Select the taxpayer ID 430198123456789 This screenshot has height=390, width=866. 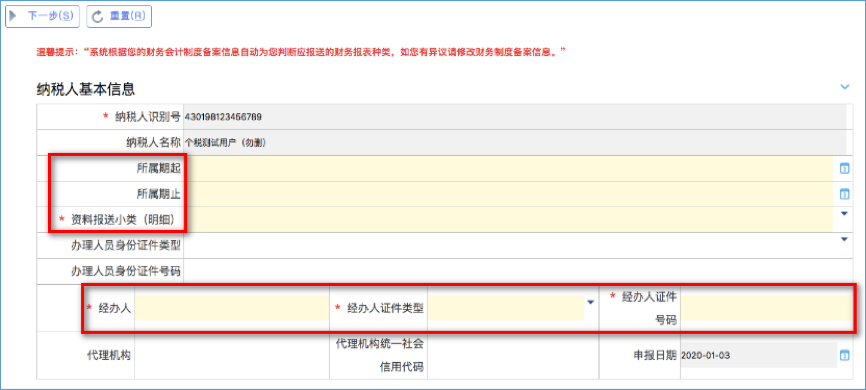click(223, 117)
